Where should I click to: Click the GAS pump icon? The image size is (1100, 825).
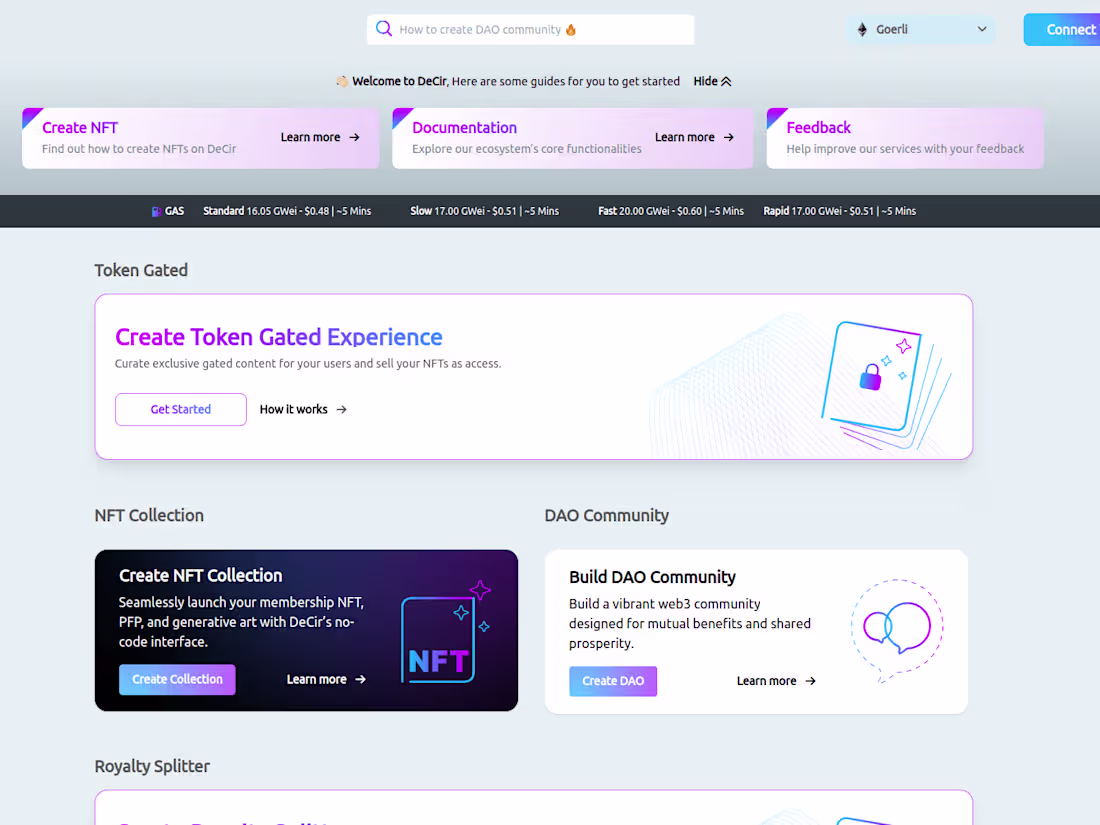click(156, 211)
